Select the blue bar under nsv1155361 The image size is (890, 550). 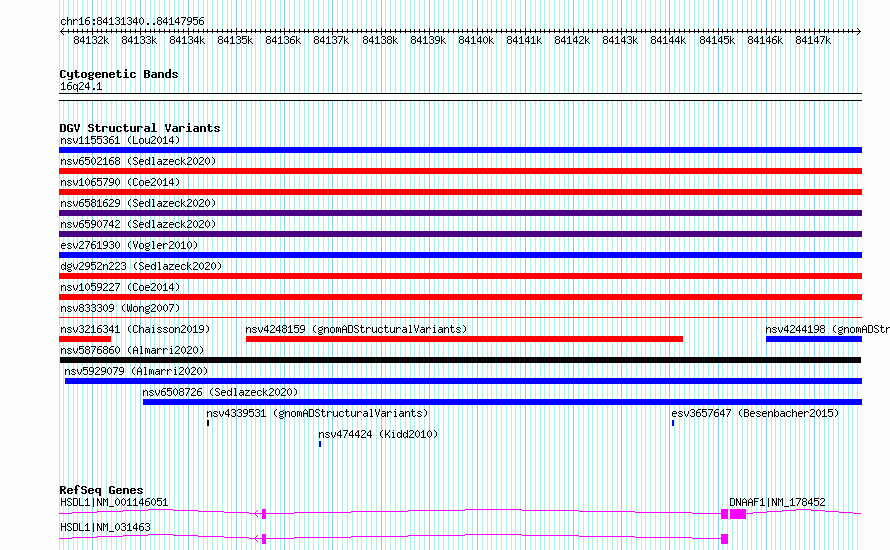click(460, 150)
